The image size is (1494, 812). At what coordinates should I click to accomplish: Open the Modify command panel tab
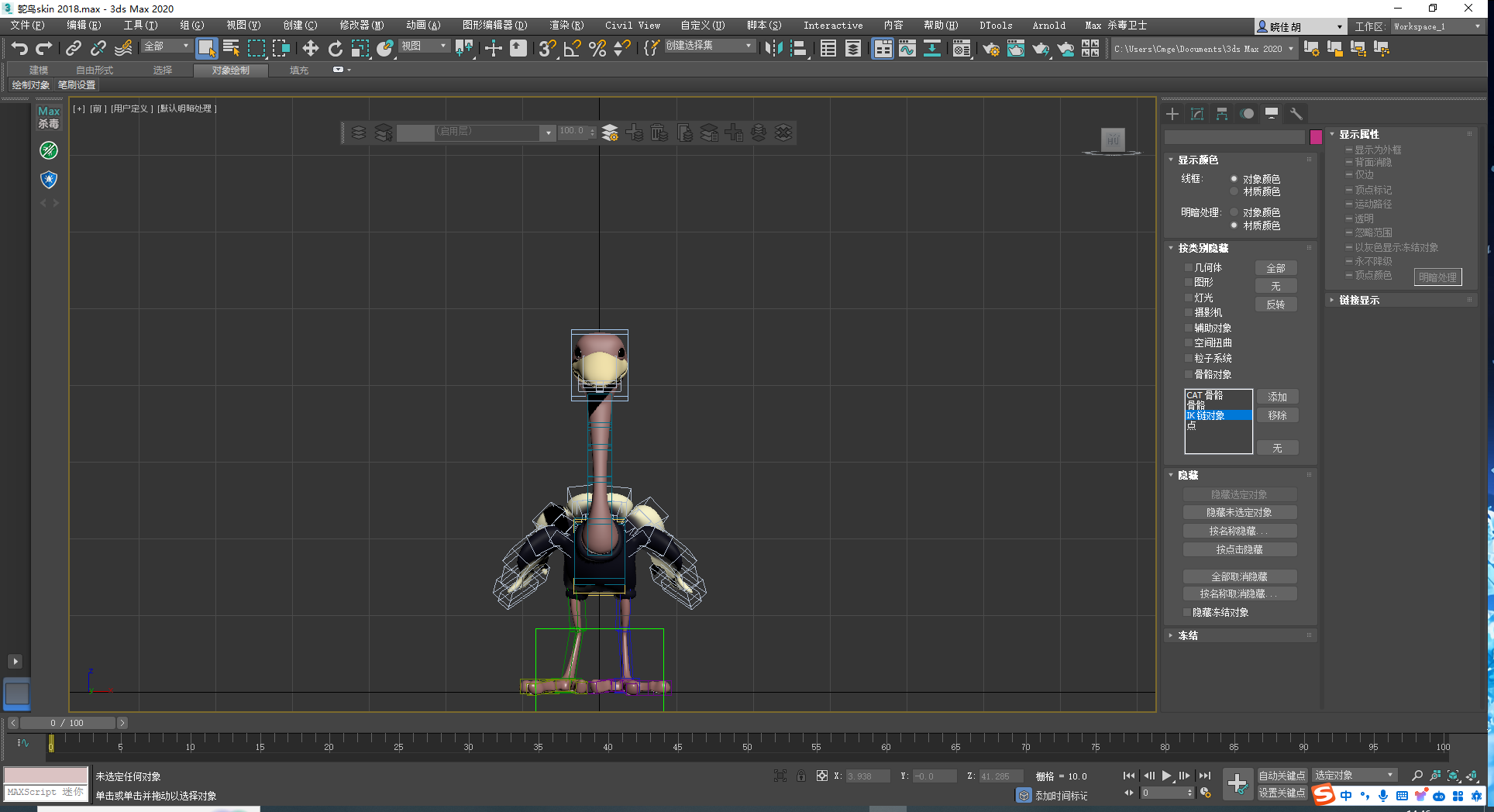pos(1197,114)
